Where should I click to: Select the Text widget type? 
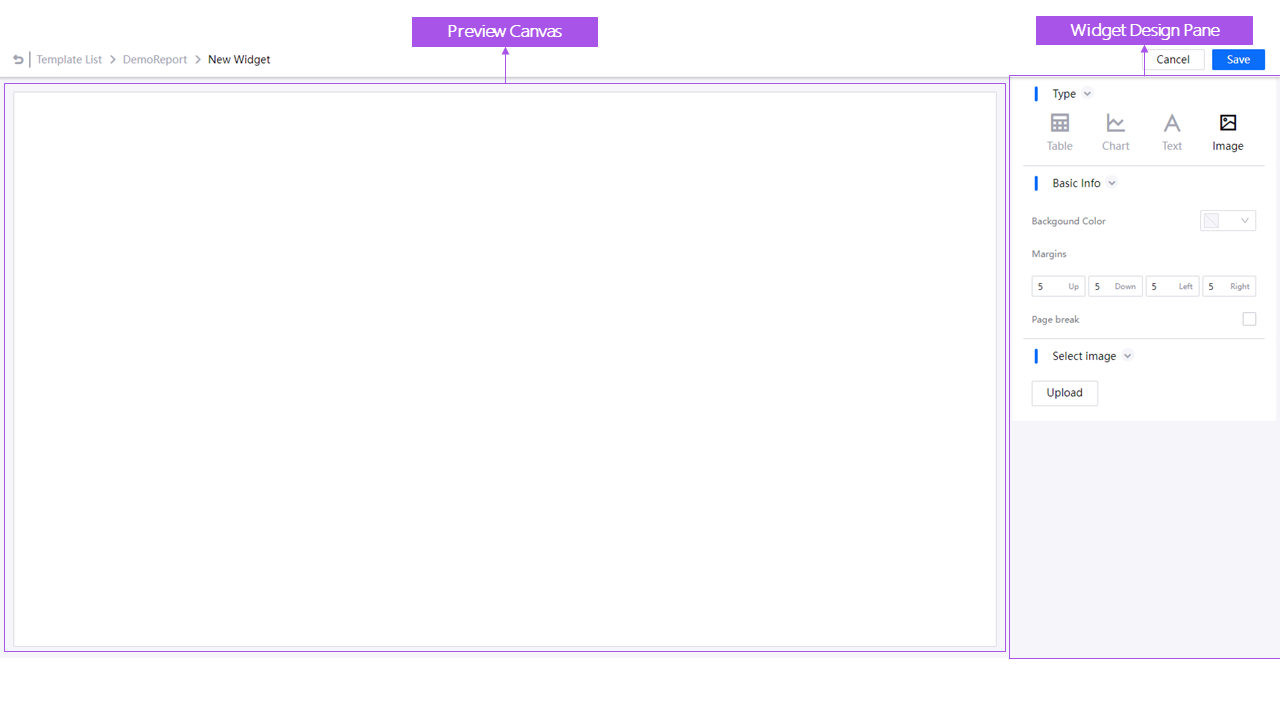click(1171, 130)
